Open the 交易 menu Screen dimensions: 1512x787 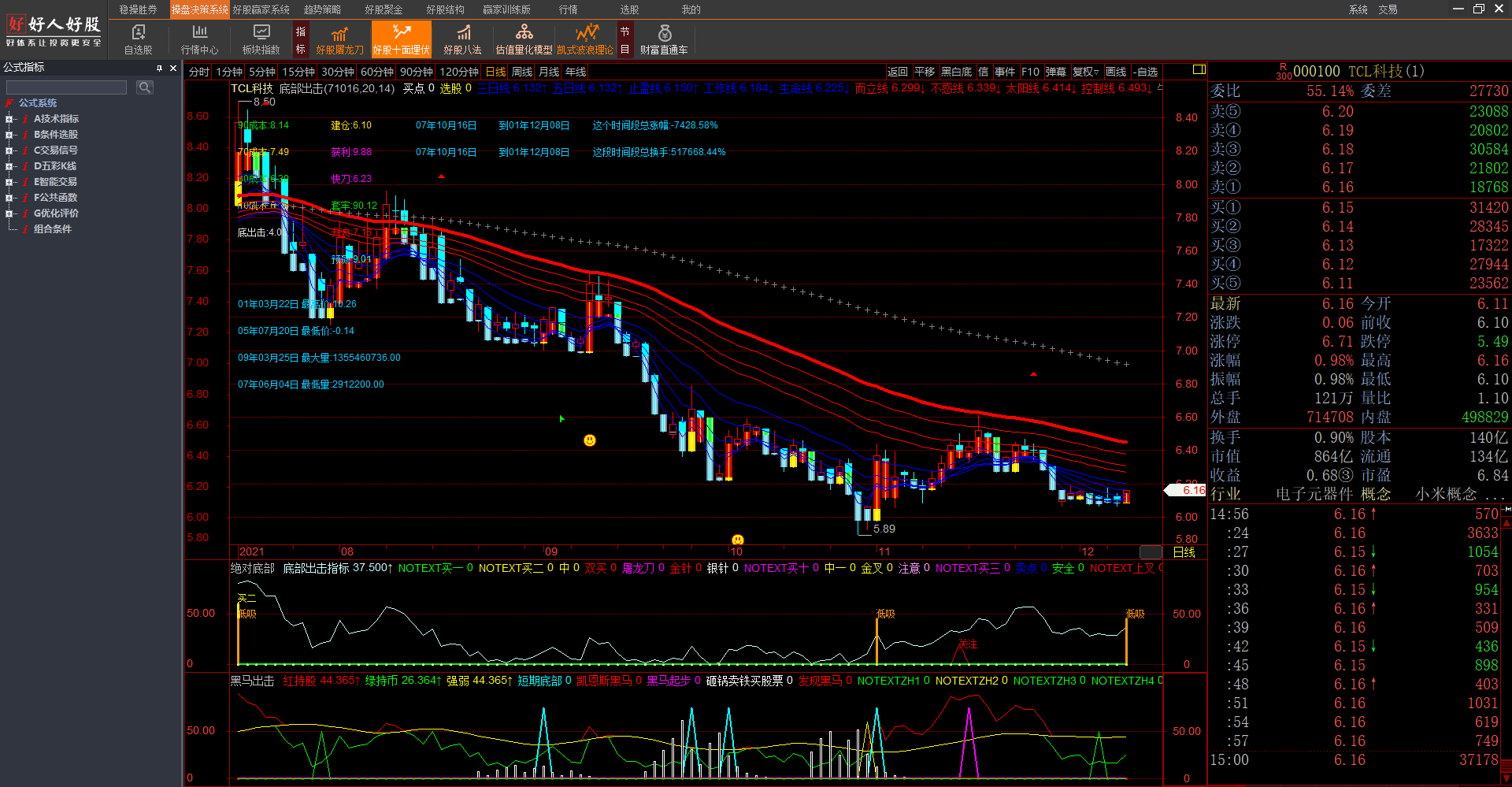click(x=1388, y=9)
